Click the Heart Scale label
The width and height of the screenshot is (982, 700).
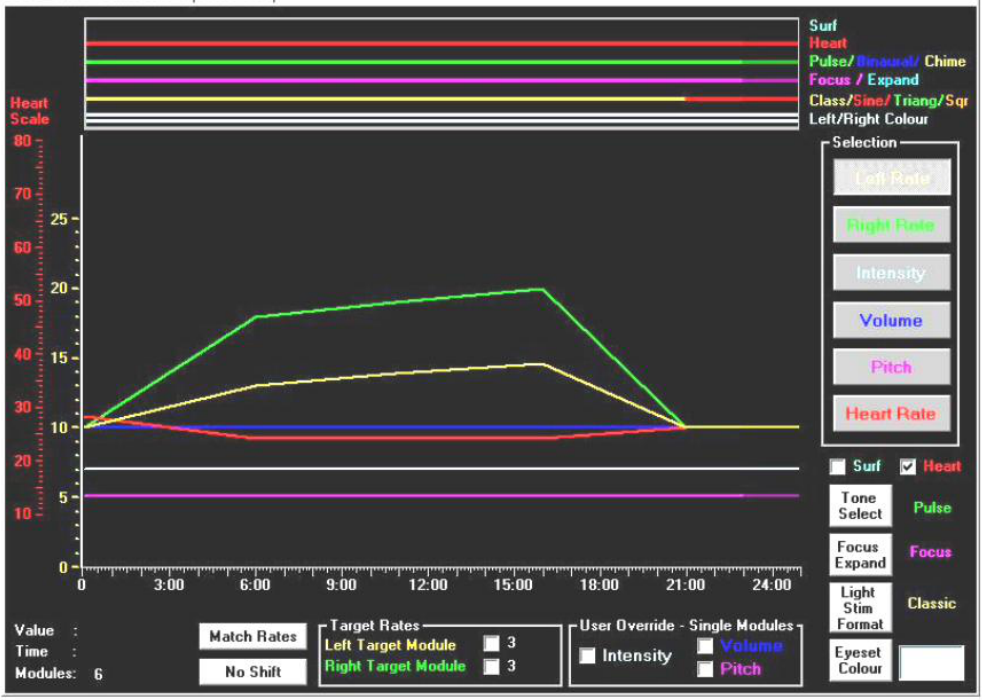29,111
